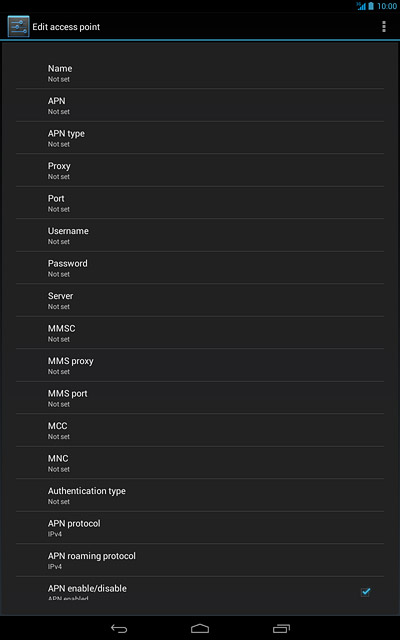400x640 pixels.
Task: Toggle the APN enable/disable checkbox
Action: pyautogui.click(x=365, y=592)
